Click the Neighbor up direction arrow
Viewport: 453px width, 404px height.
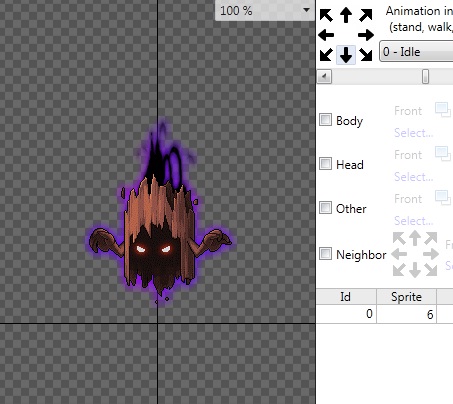pos(415,238)
